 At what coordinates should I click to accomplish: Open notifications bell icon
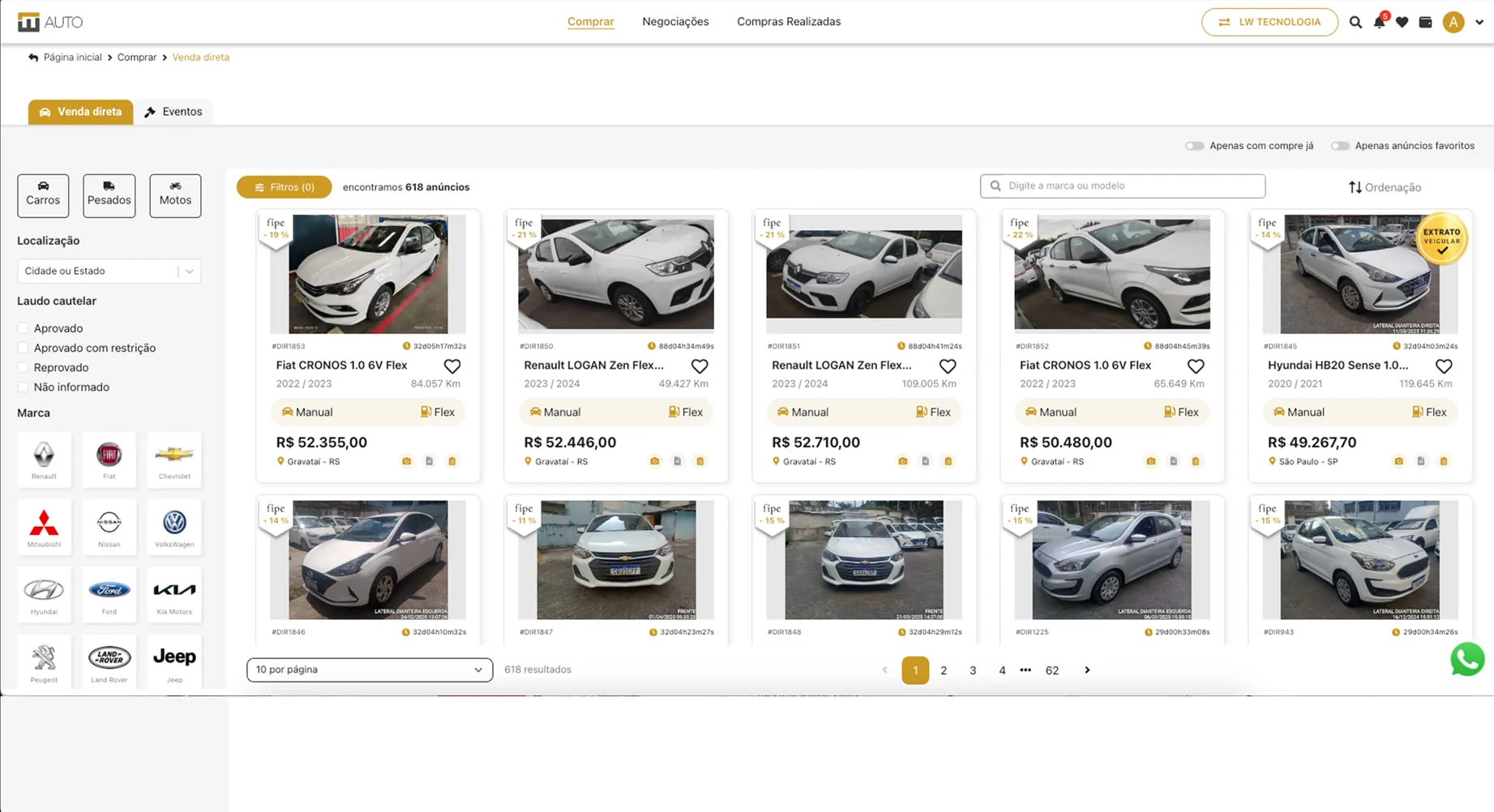click(1379, 22)
